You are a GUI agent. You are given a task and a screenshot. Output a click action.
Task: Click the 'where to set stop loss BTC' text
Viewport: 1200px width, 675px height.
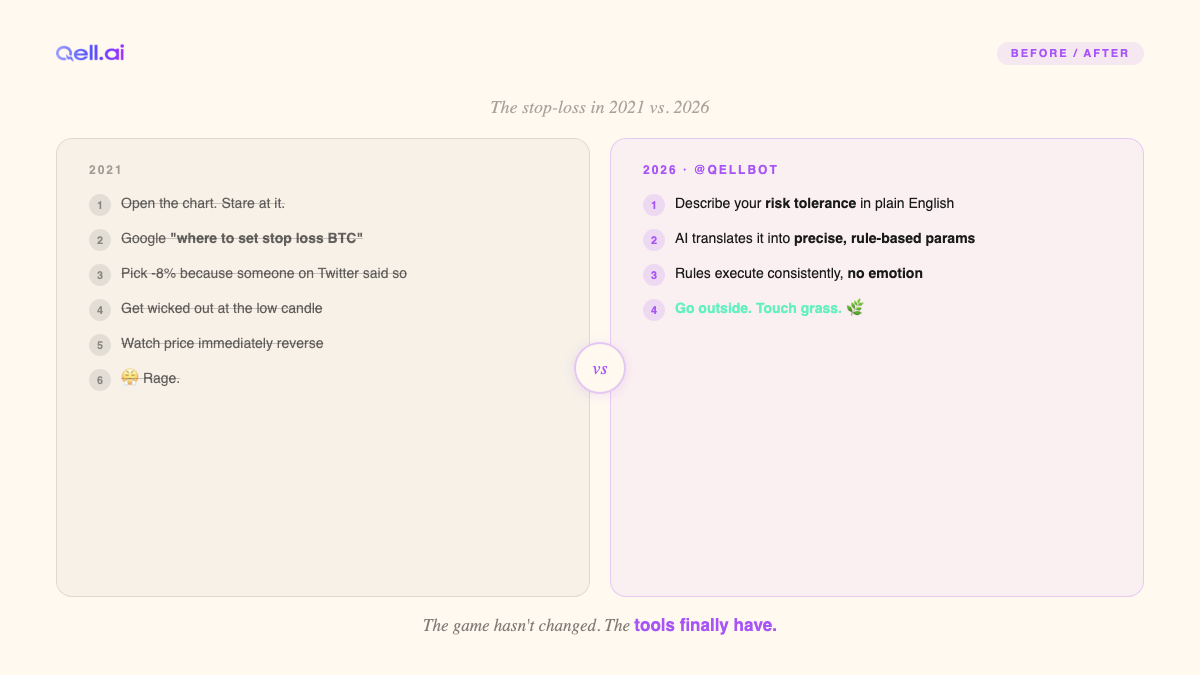pos(266,239)
